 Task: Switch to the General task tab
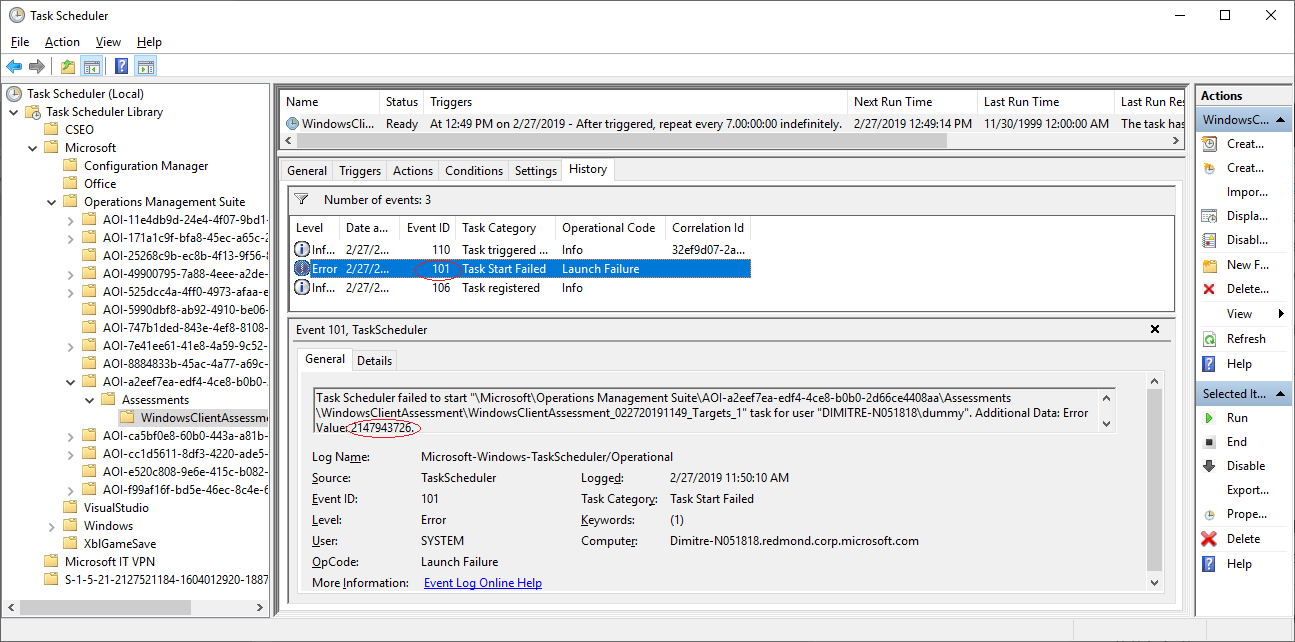click(x=307, y=171)
